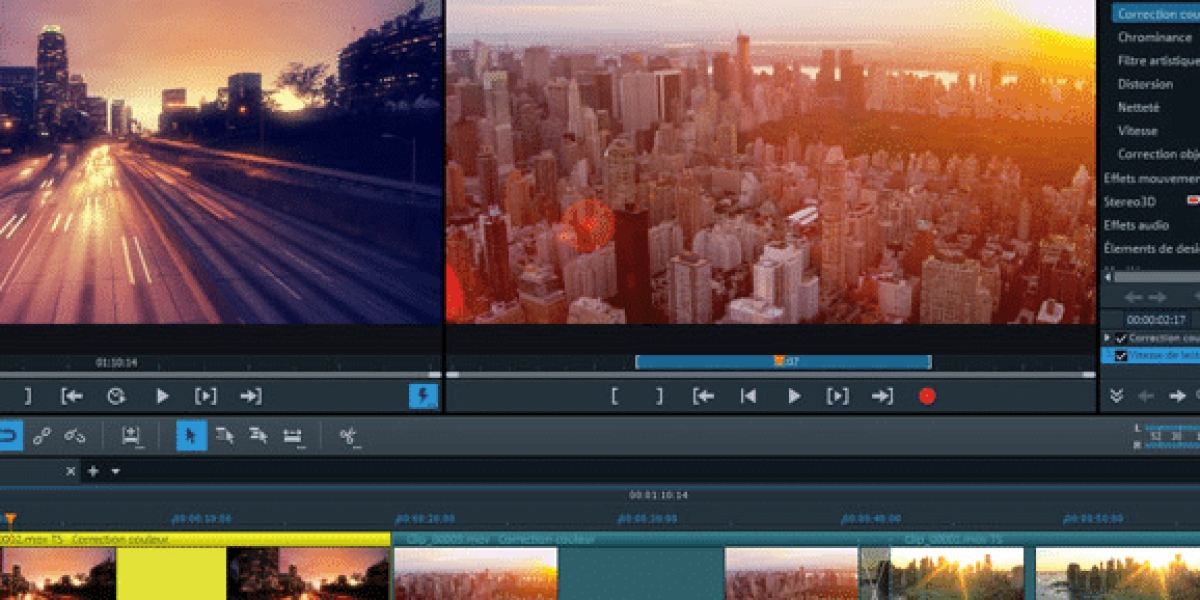The height and width of the screenshot is (600, 1200).
Task: Play the selected range in source monitor
Action: coord(206,396)
